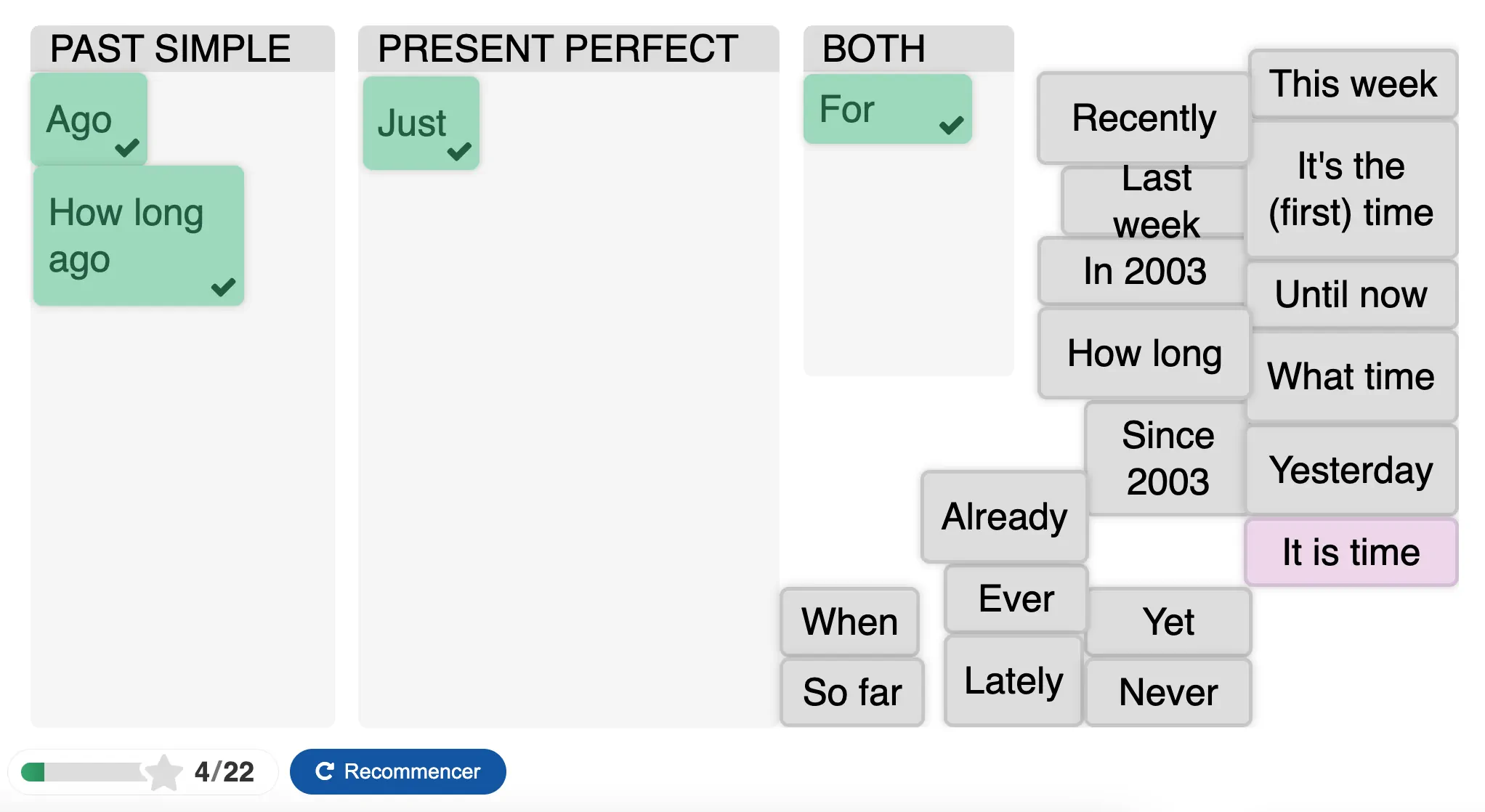The height and width of the screenshot is (812, 1485).
Task: Click the 'So far' card
Action: point(851,691)
